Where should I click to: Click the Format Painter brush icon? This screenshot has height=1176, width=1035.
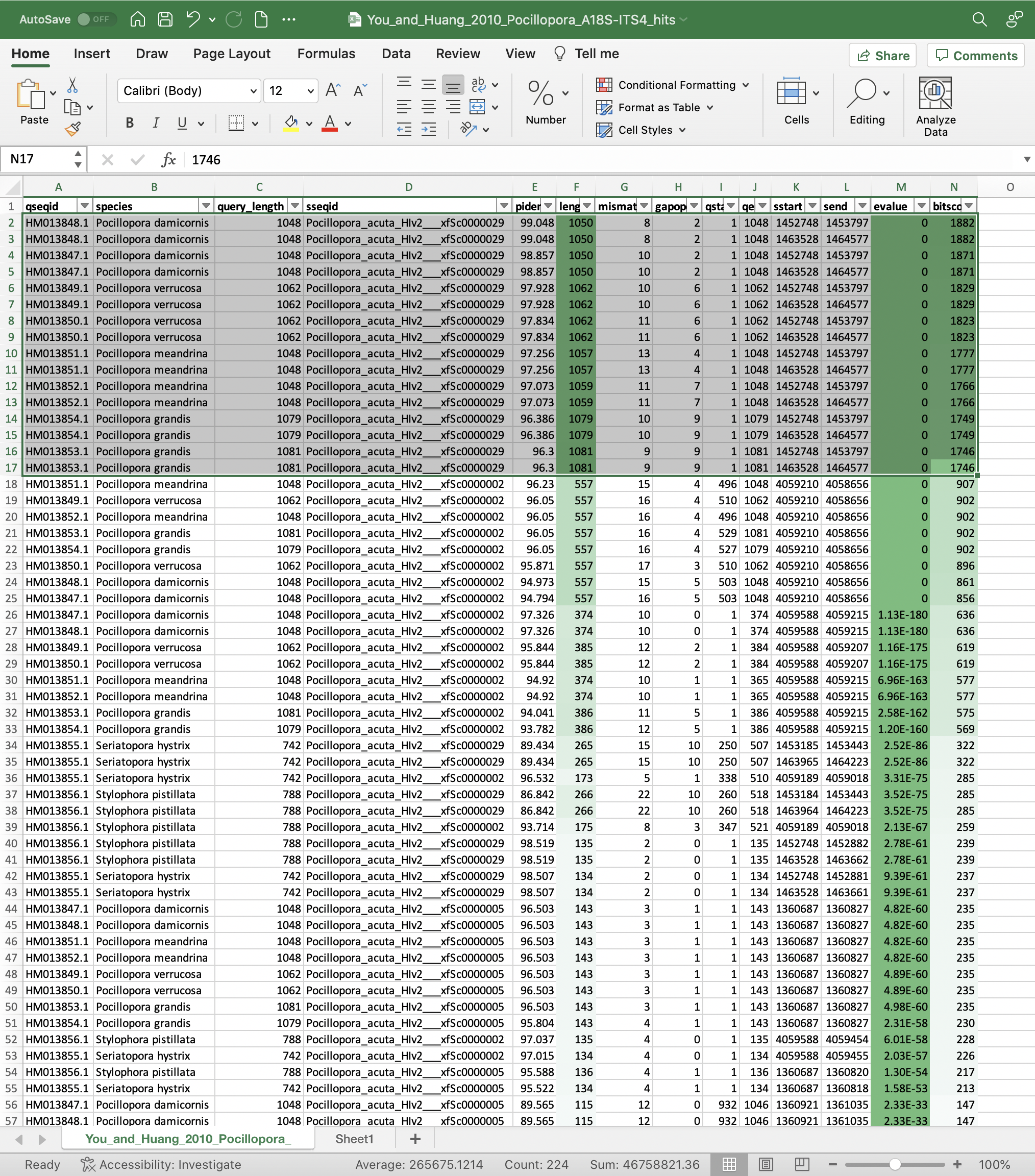[x=73, y=129]
